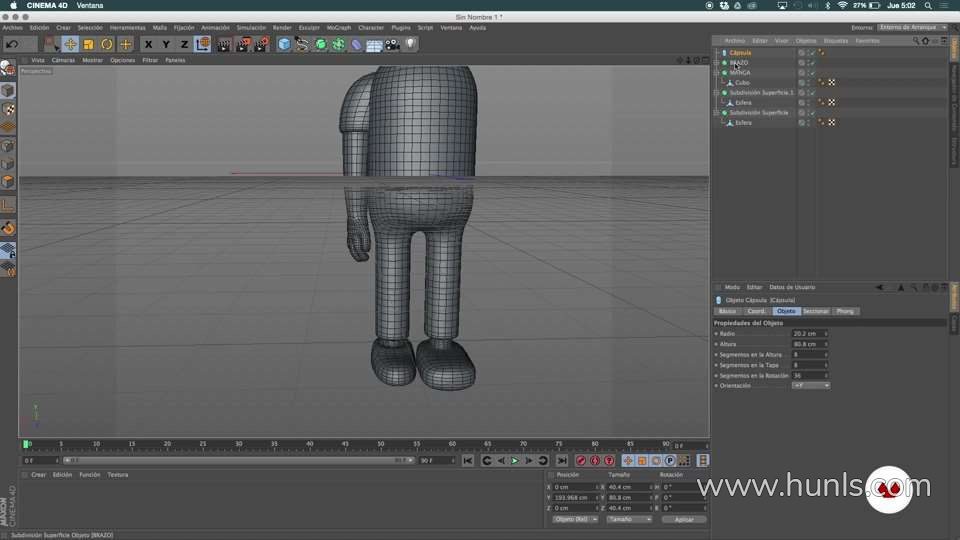Screen dimensions: 960x540
Task: Disable the BRAZO object green checkmark
Action: [813, 62]
